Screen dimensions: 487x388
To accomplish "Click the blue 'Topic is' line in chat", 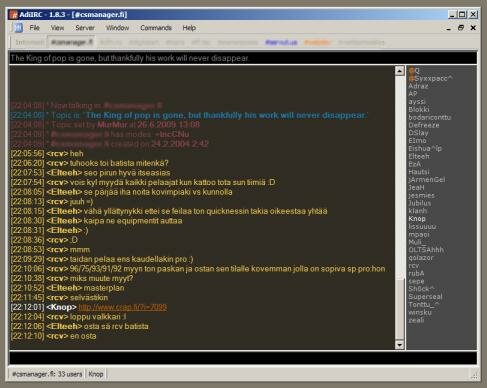I will click(x=189, y=115).
